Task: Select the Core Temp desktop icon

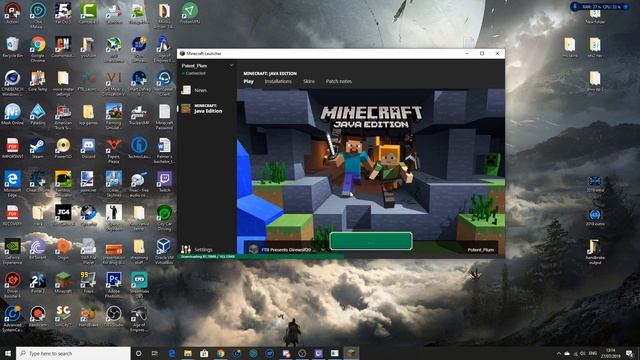Action: click(x=38, y=81)
